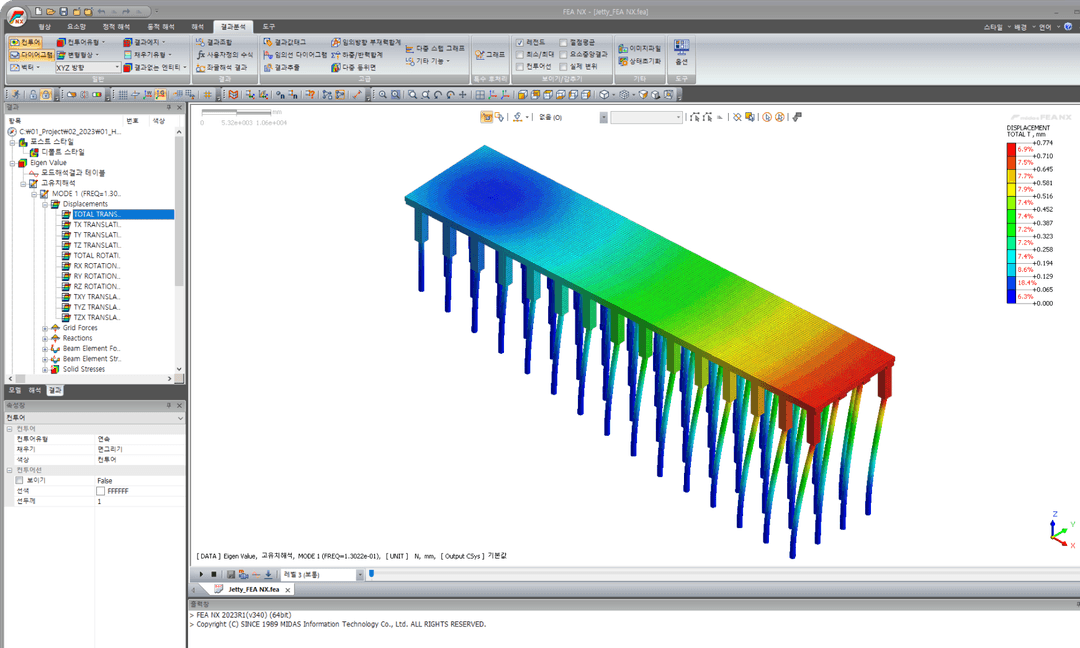Toggle the 보이기 checkbox in property panel
Image resolution: width=1080 pixels, height=648 pixels.
(x=19, y=481)
